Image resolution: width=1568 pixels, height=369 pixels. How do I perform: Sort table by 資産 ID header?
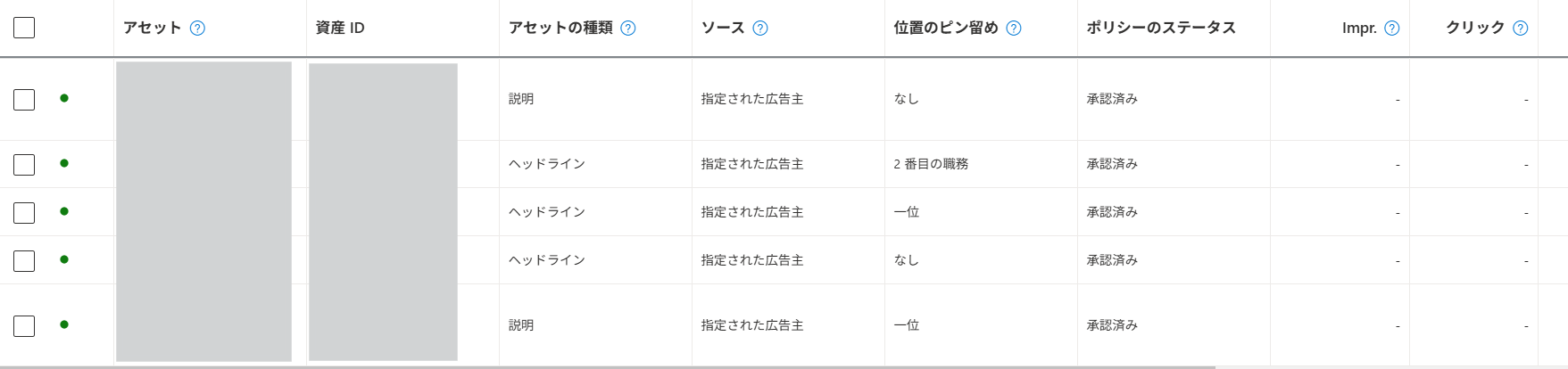[x=340, y=29]
